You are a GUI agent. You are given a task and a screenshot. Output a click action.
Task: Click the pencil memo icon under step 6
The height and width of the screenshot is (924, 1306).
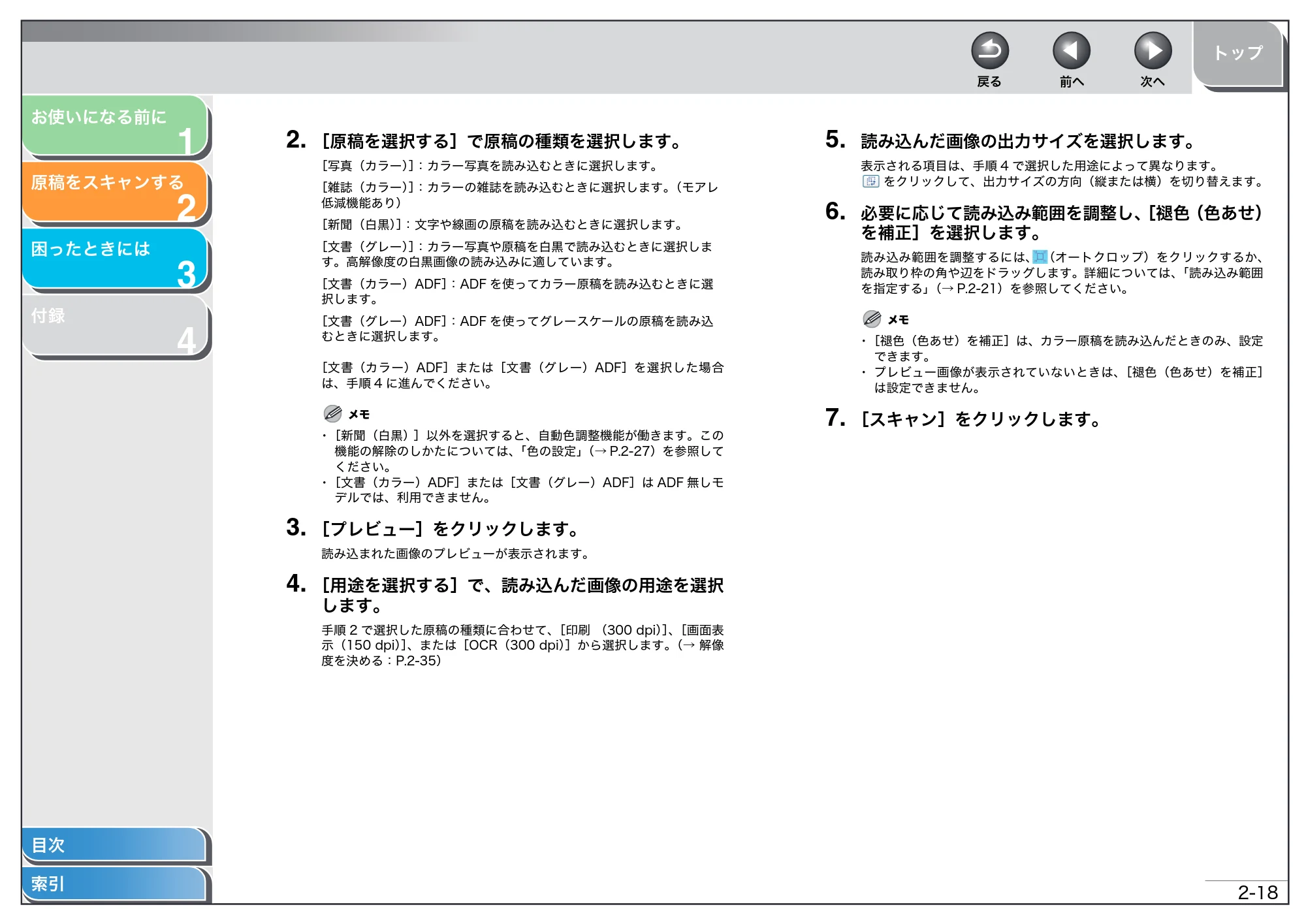click(872, 319)
